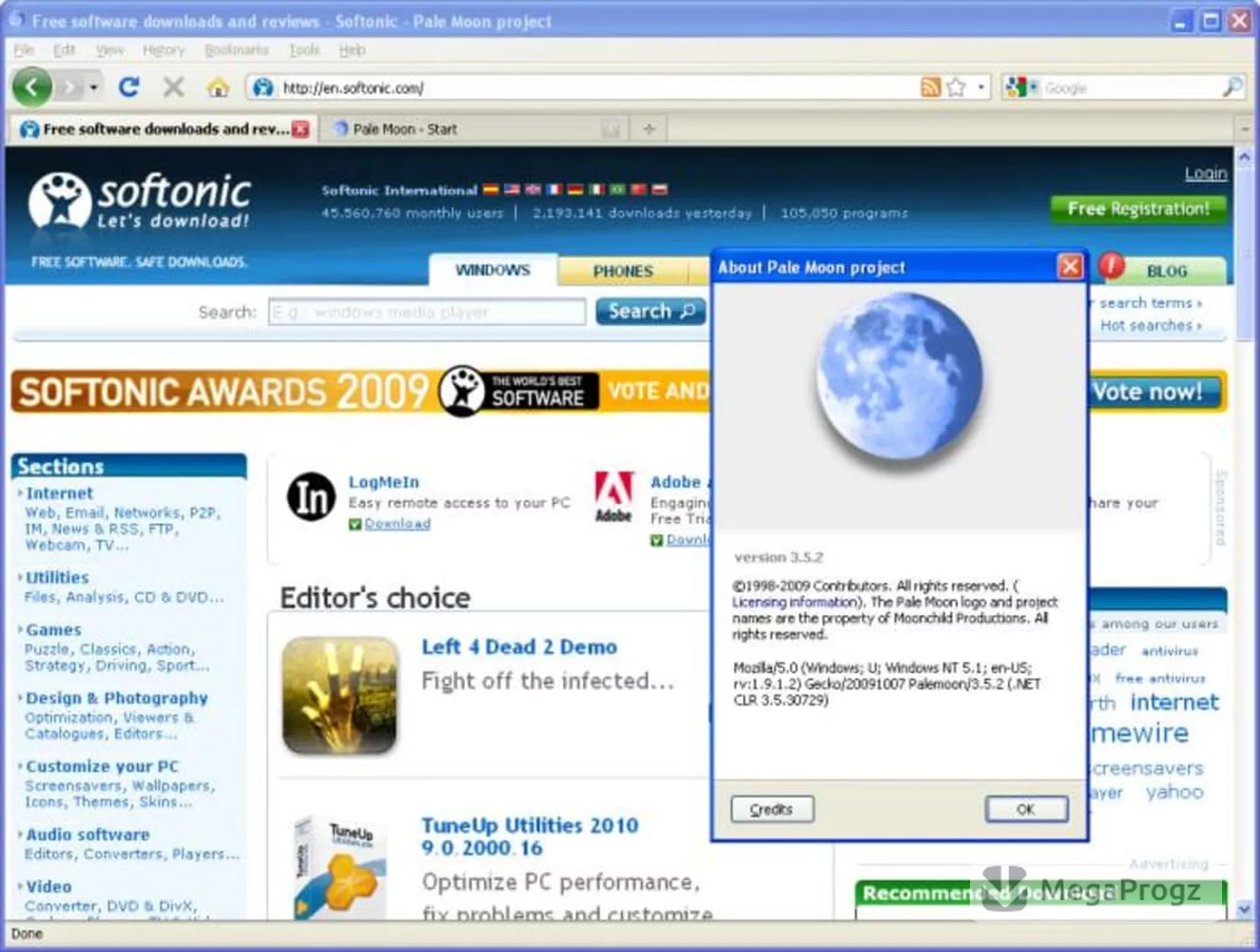Open the Tools menu
This screenshot has height=952, width=1260.
pyautogui.click(x=304, y=50)
